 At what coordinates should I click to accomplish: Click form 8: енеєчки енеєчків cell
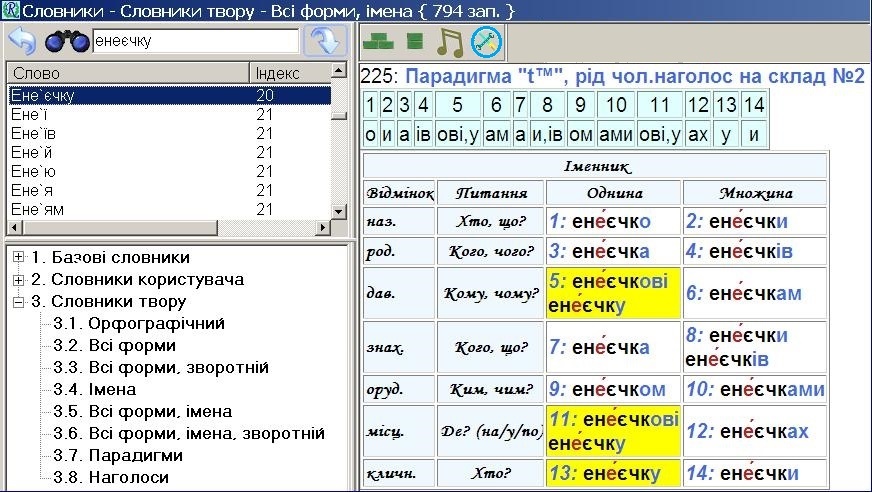pos(755,347)
